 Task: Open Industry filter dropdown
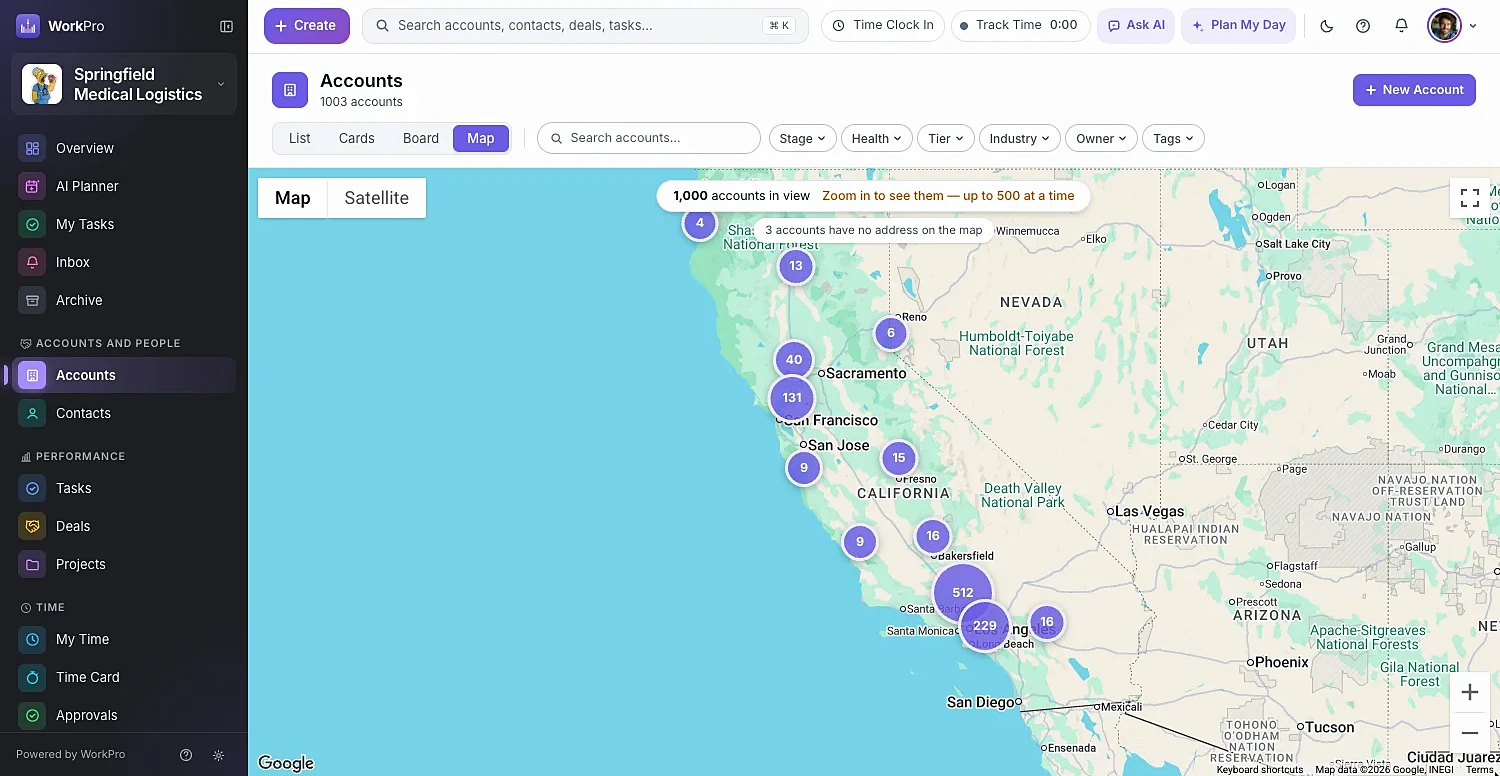(1020, 138)
